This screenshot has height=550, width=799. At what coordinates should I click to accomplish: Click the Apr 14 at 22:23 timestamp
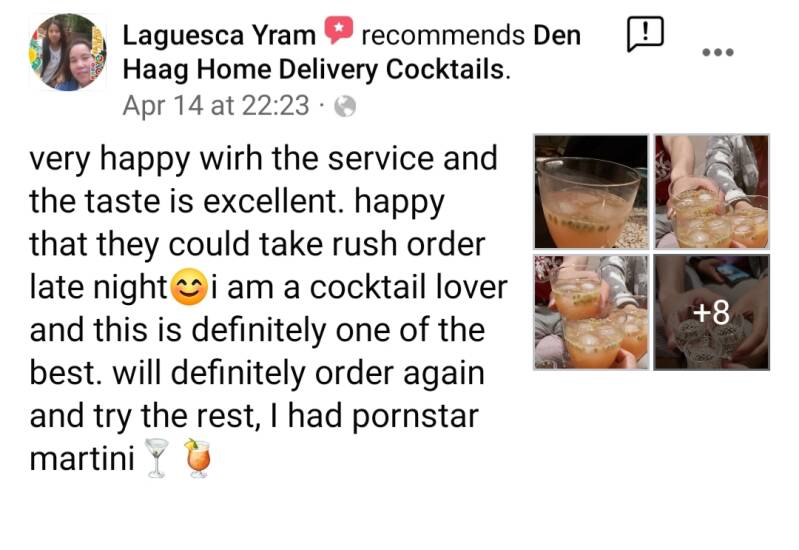click(216, 106)
